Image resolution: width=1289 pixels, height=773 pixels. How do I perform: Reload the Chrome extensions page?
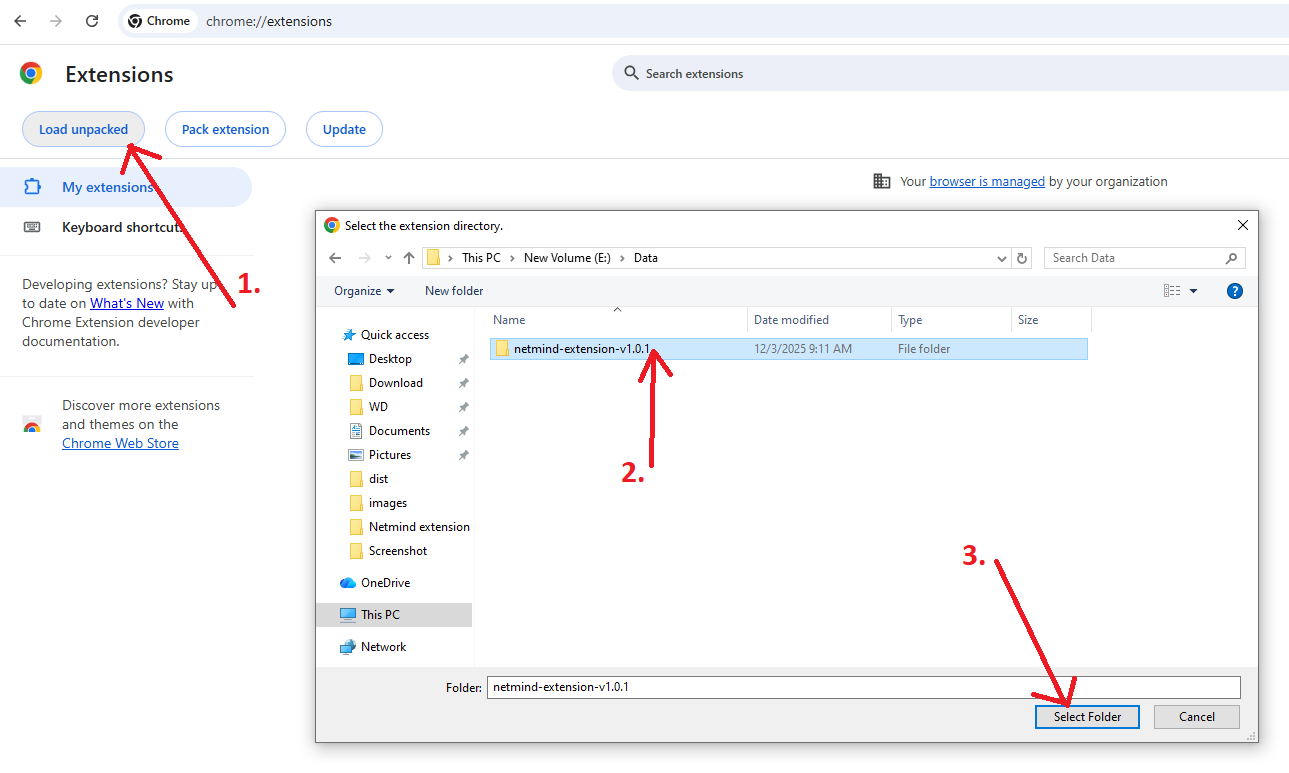pyautogui.click(x=92, y=21)
